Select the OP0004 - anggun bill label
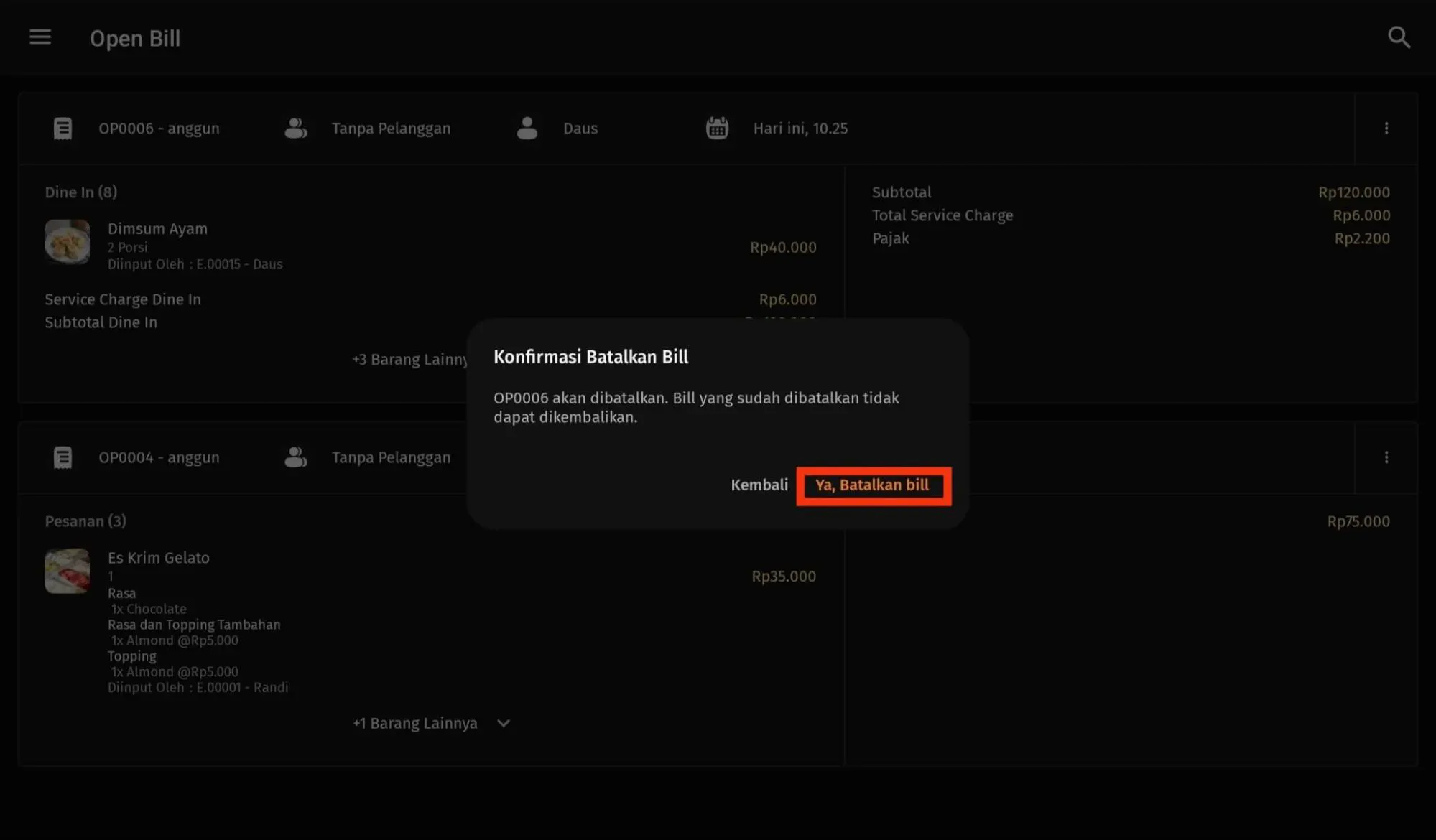 [159, 457]
